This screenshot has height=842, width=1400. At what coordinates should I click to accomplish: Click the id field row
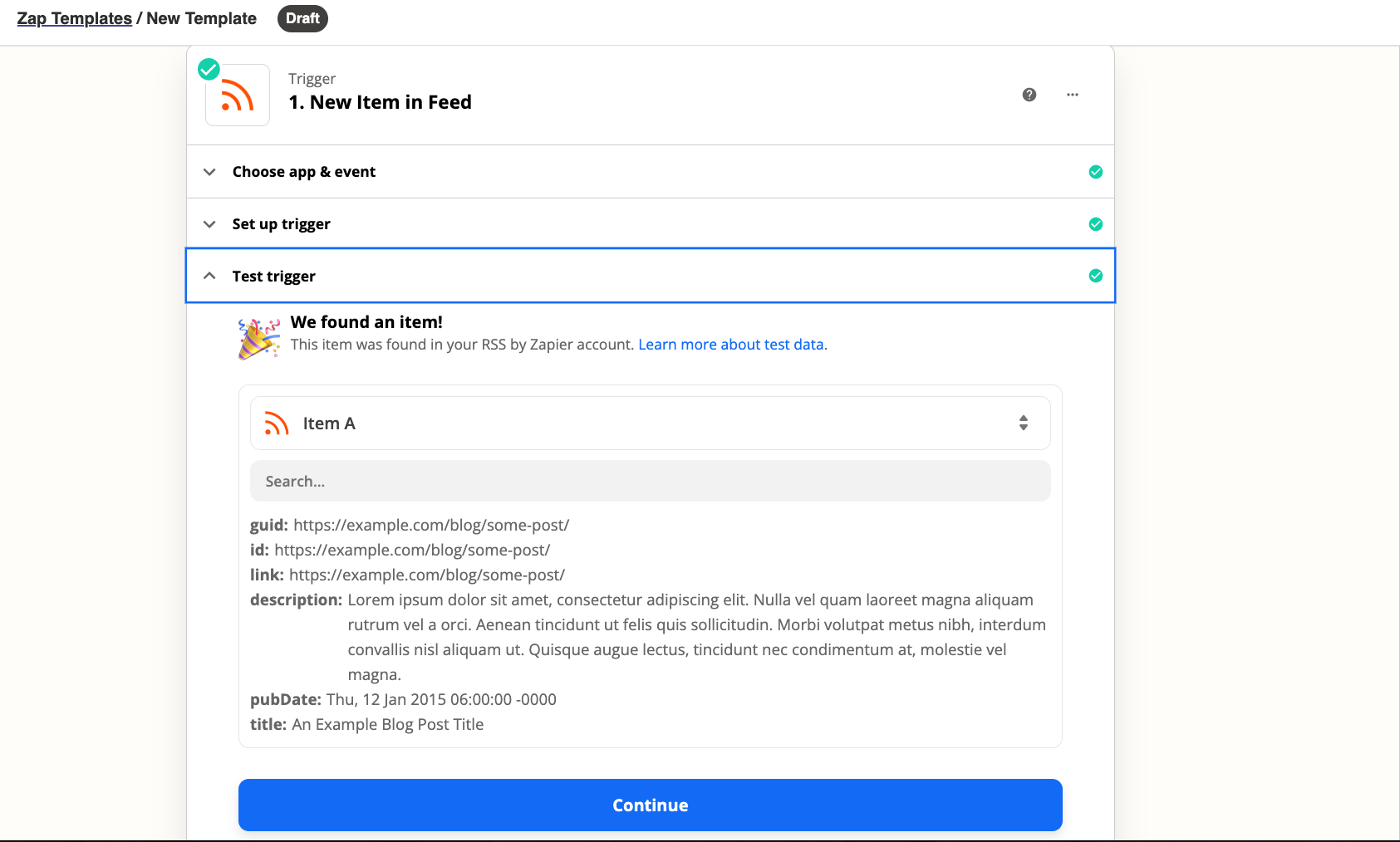point(400,551)
